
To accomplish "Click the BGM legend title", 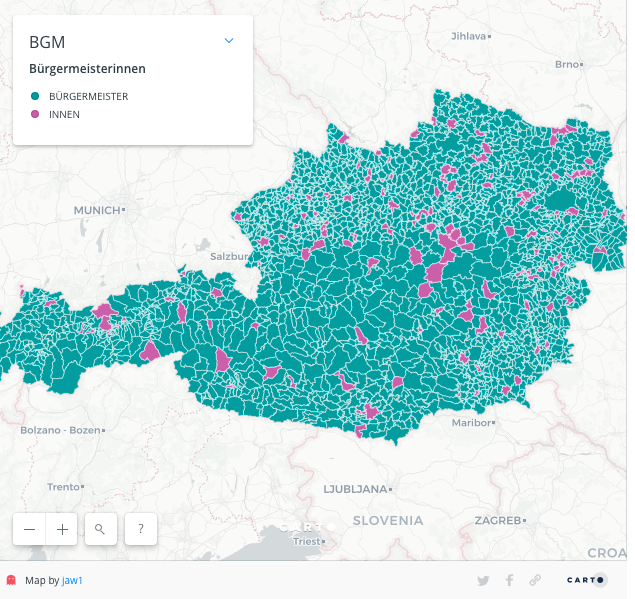I will click(47, 42).
